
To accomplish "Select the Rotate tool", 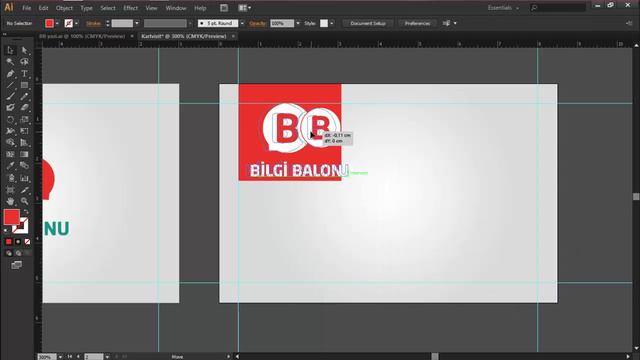I will coord(10,120).
